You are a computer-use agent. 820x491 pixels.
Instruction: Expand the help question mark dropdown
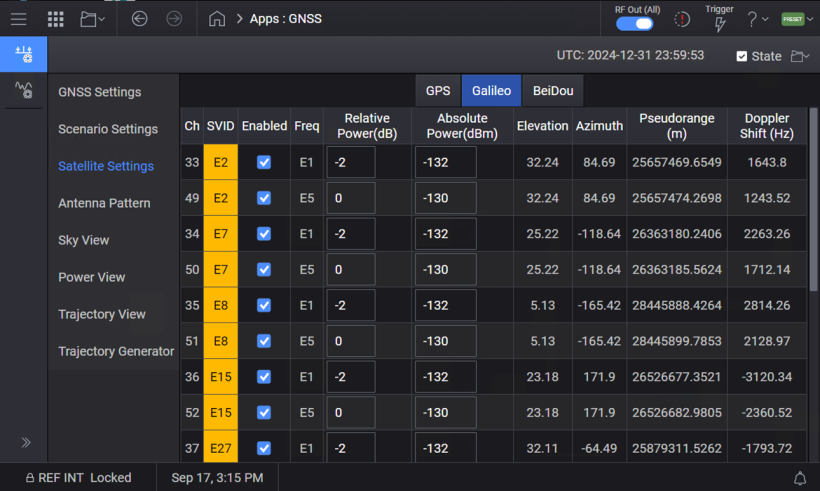pyautogui.click(x=758, y=19)
